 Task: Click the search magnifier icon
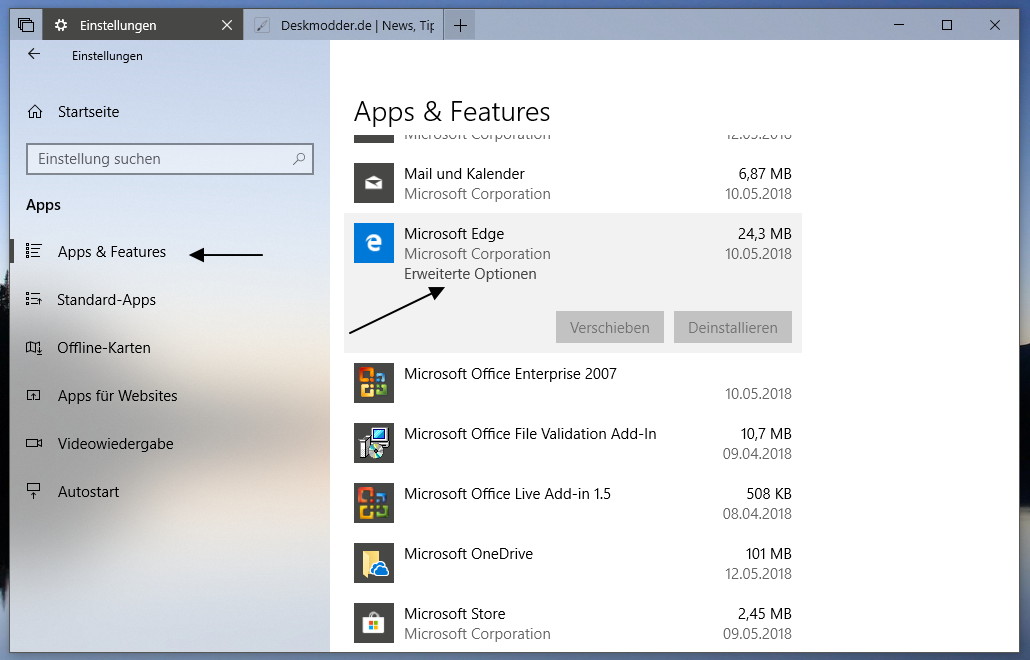pyautogui.click(x=299, y=159)
